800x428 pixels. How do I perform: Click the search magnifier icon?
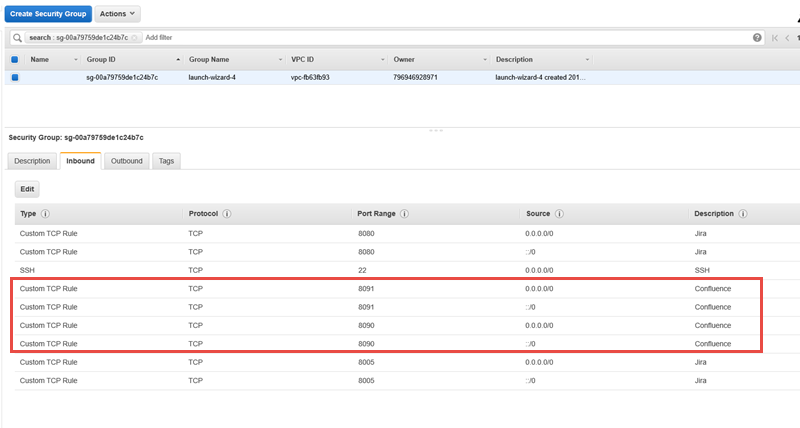(17, 38)
